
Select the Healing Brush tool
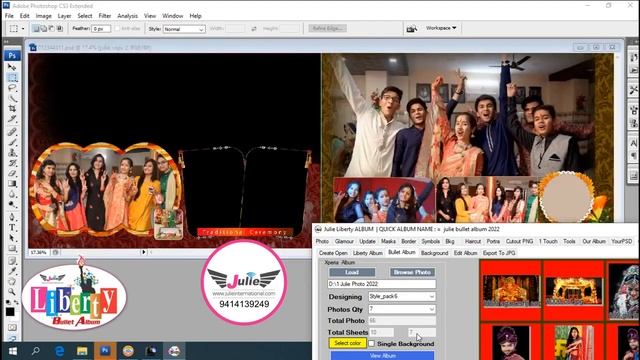point(12,132)
